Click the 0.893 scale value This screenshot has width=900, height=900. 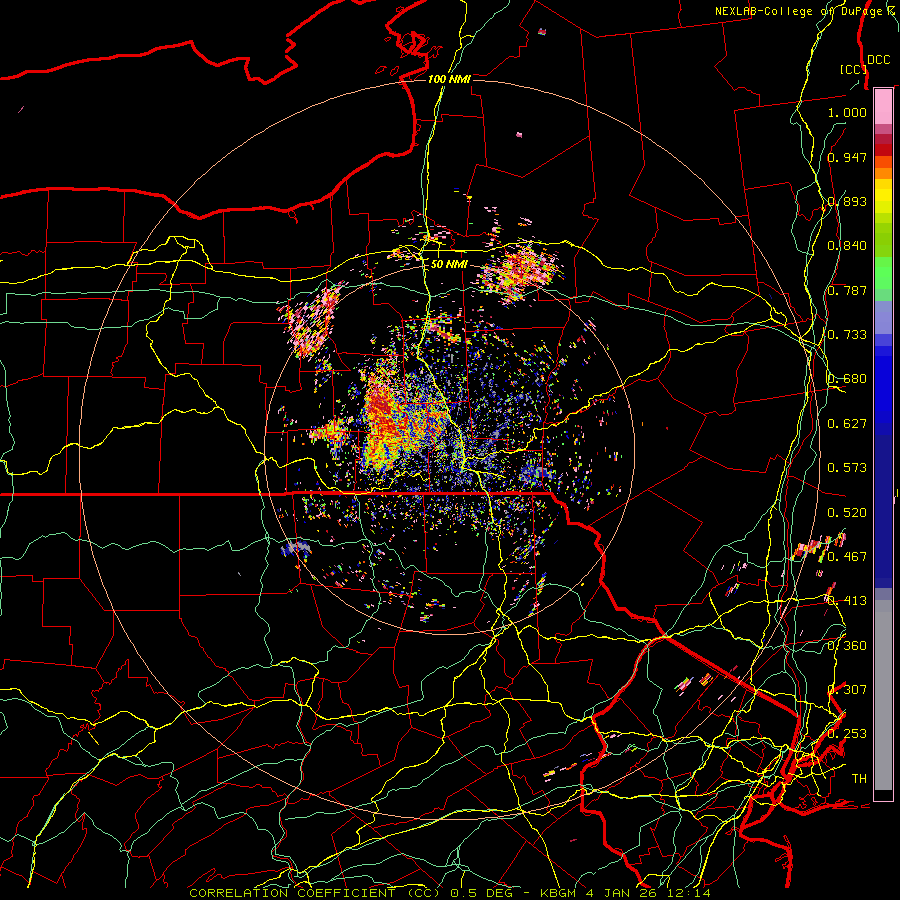pos(847,201)
